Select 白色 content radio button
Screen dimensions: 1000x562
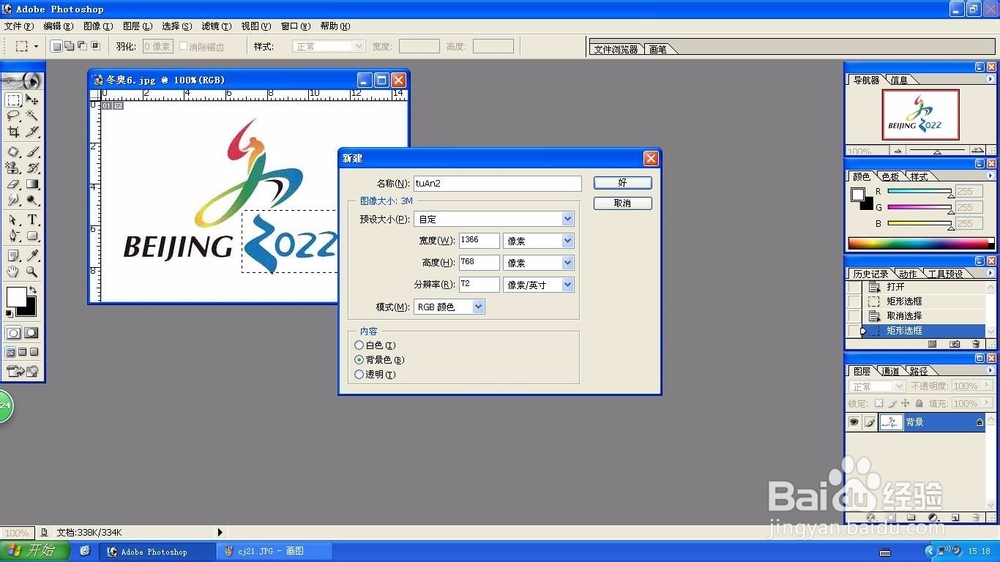359,345
